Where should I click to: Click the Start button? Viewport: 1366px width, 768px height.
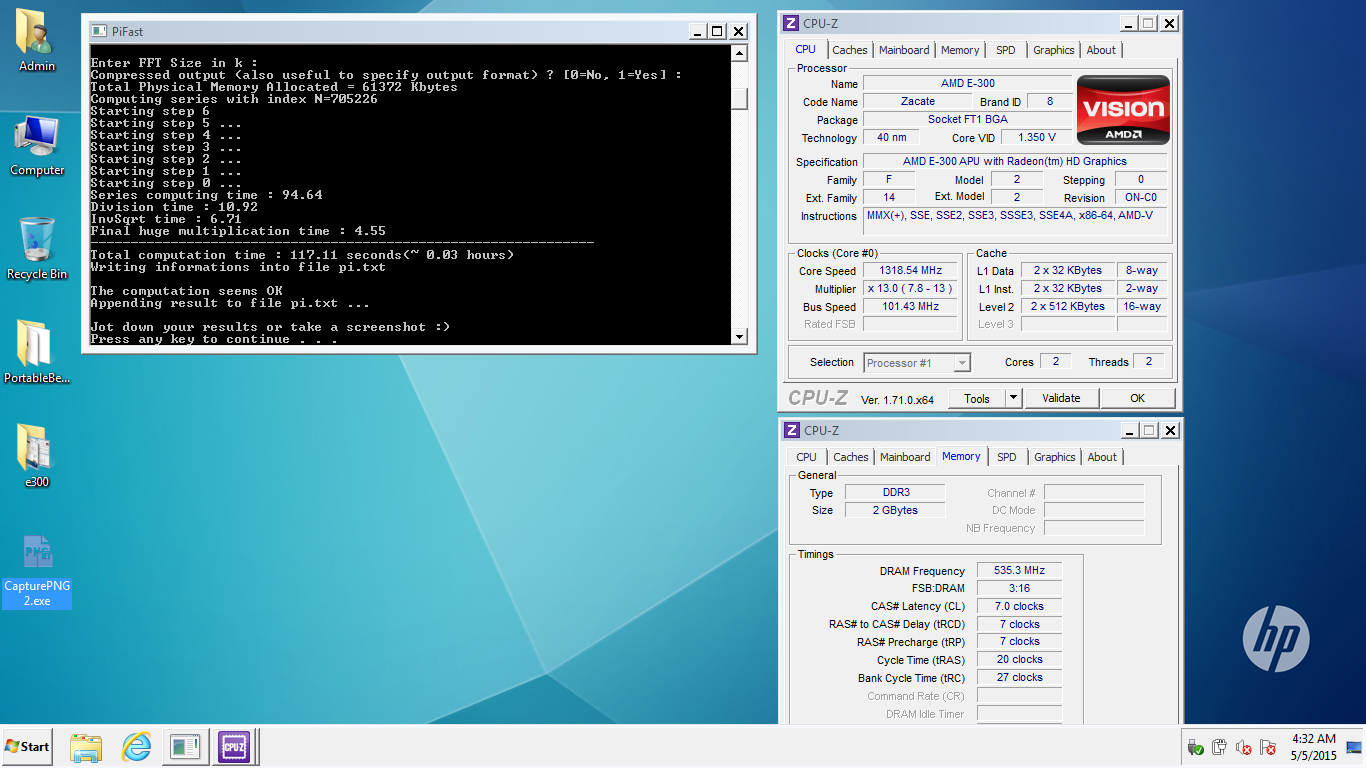coord(27,746)
